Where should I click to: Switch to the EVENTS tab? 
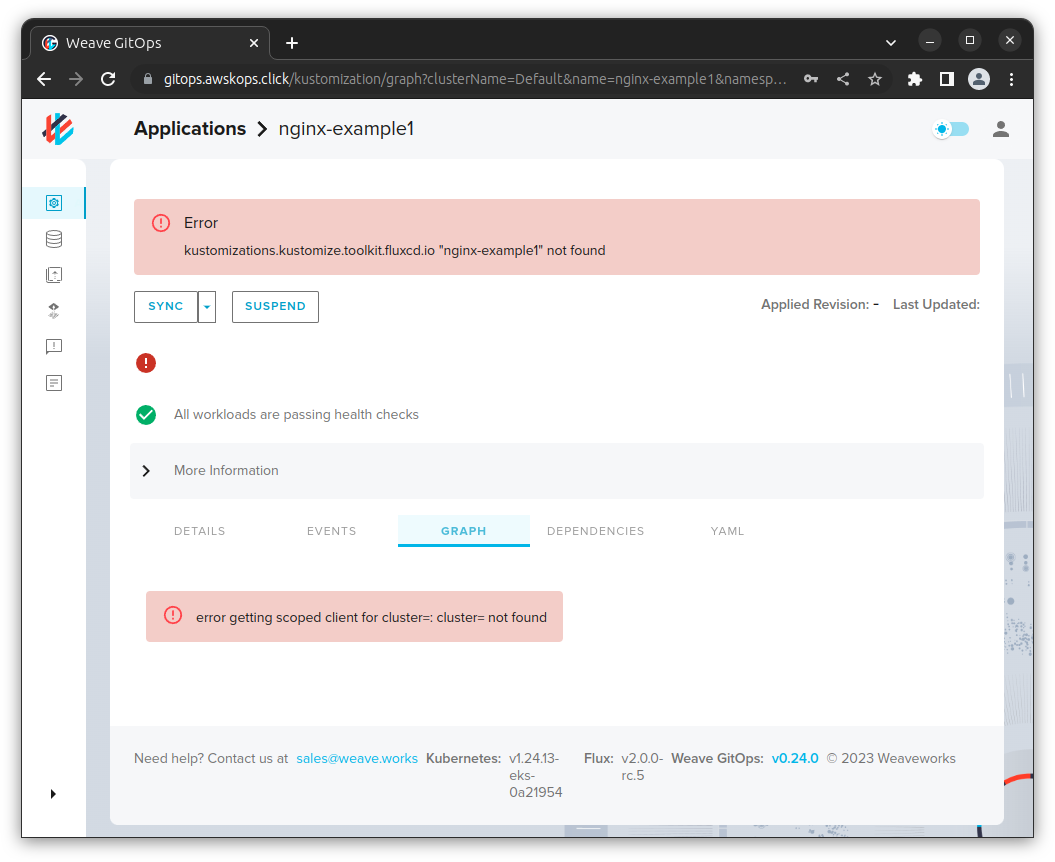click(x=332, y=531)
